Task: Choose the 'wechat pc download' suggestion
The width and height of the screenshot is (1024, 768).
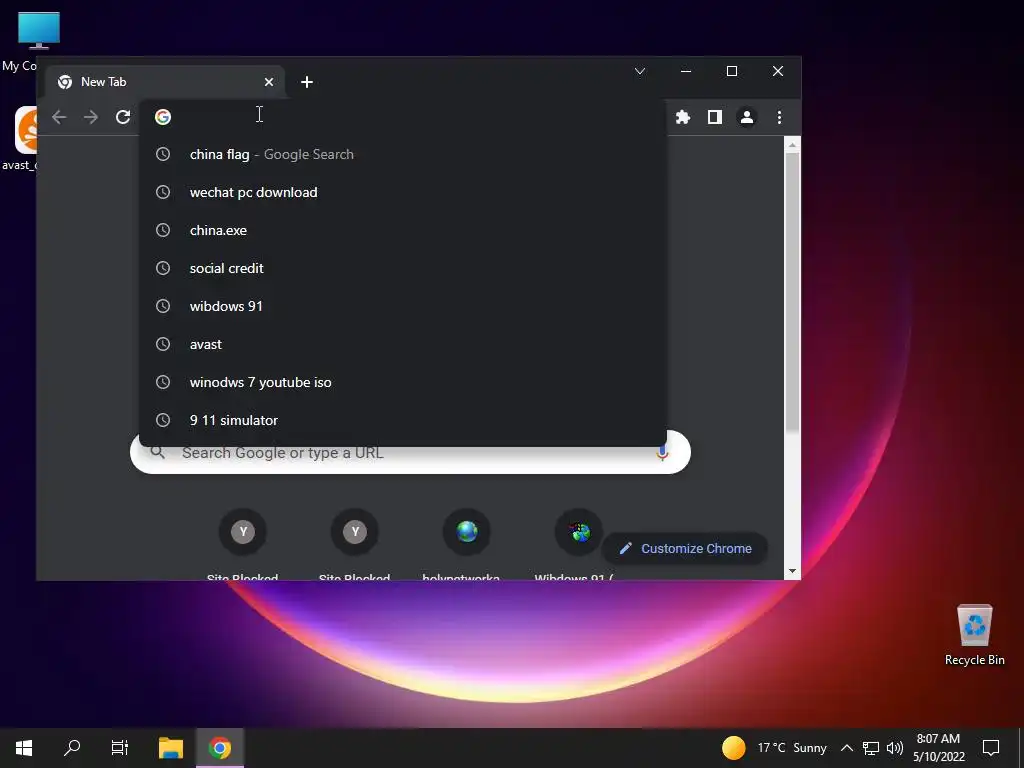Action: 403,192
